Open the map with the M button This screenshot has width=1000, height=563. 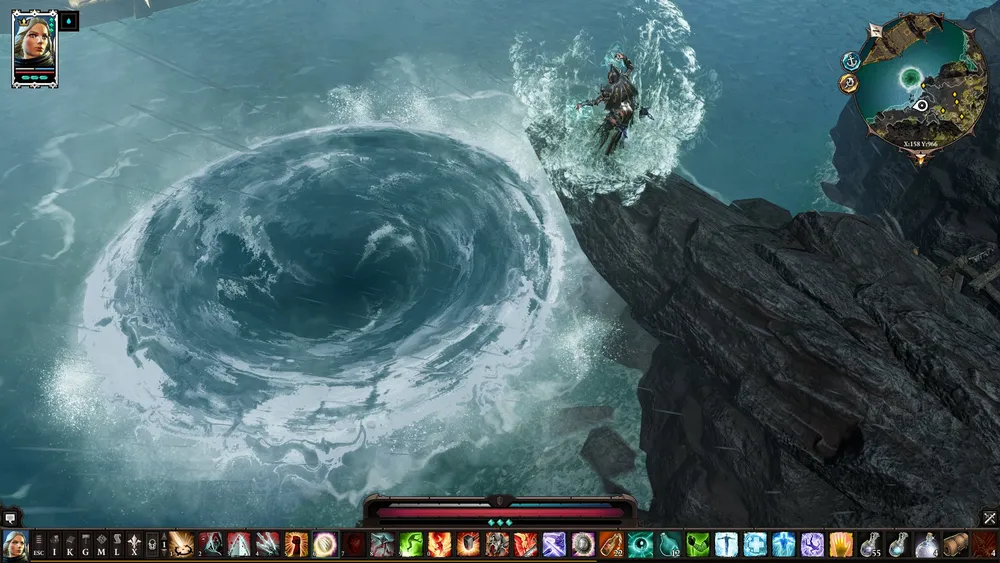101,545
